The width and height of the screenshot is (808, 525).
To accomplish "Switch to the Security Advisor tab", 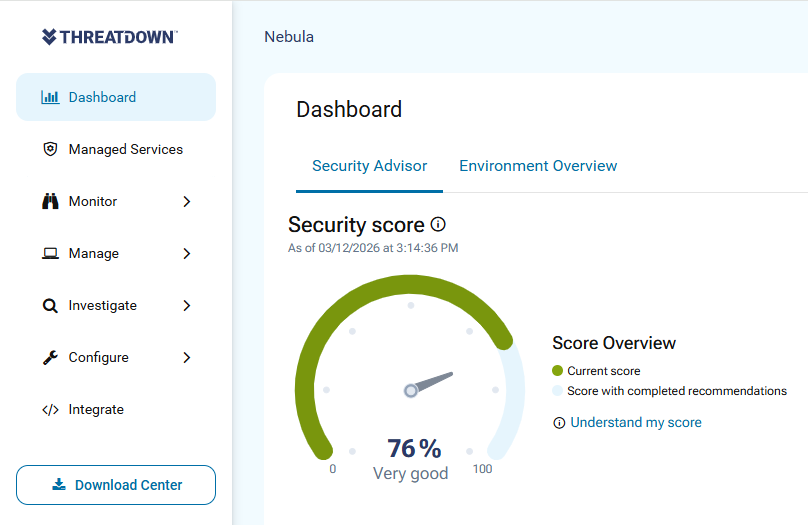I will [x=369, y=166].
